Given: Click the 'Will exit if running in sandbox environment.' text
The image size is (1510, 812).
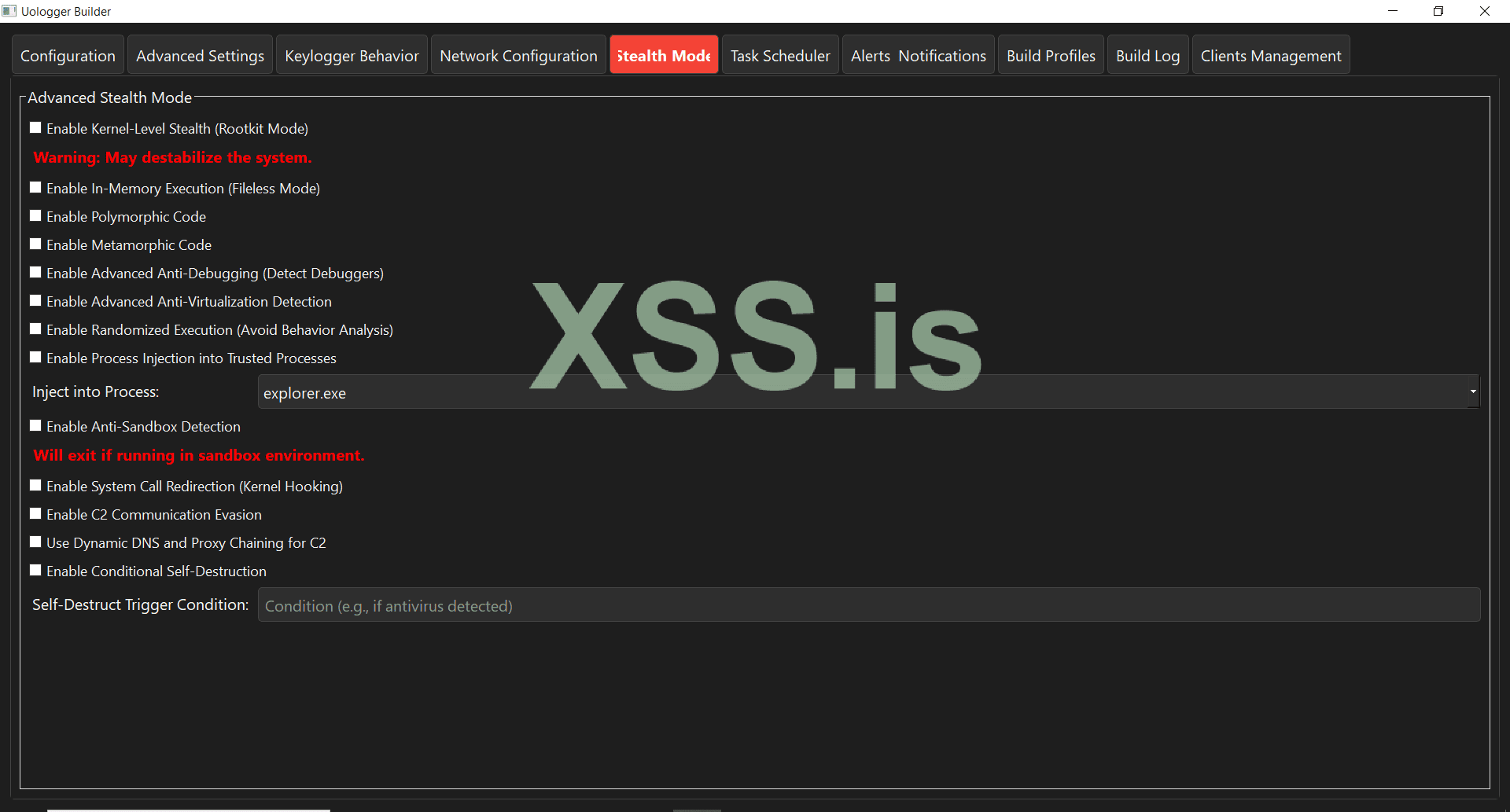Looking at the screenshot, I should coord(199,455).
